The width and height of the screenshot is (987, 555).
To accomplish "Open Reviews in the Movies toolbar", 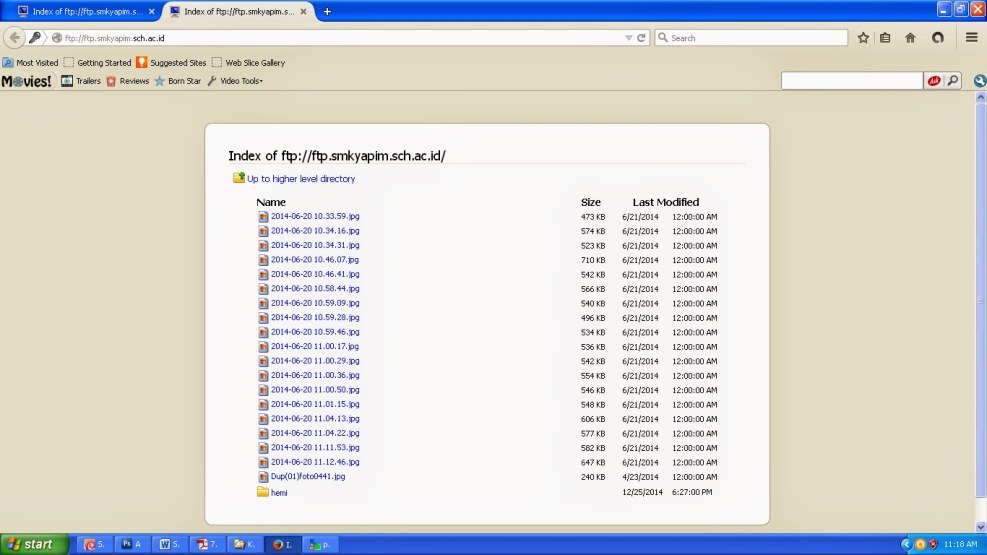I will (128, 81).
